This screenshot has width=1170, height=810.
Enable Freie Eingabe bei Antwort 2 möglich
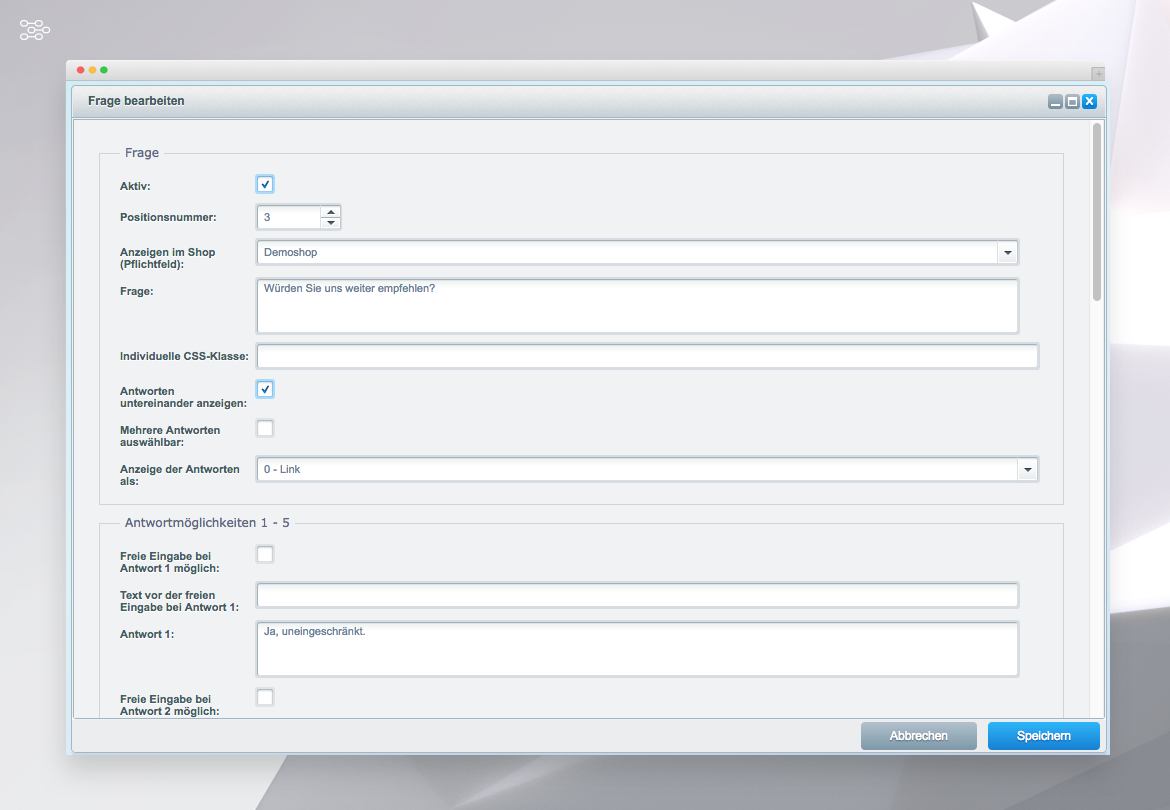click(265, 697)
